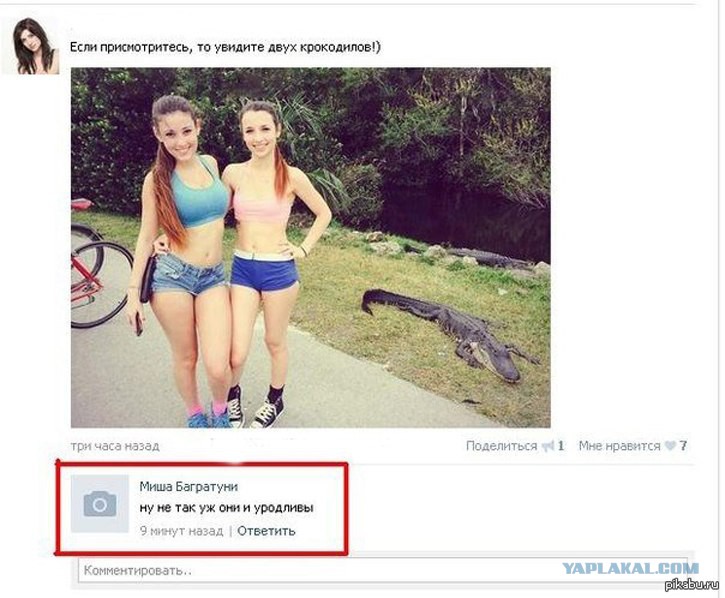
Task: Click the 9 минут назад comment timestamp
Action: coord(181,531)
